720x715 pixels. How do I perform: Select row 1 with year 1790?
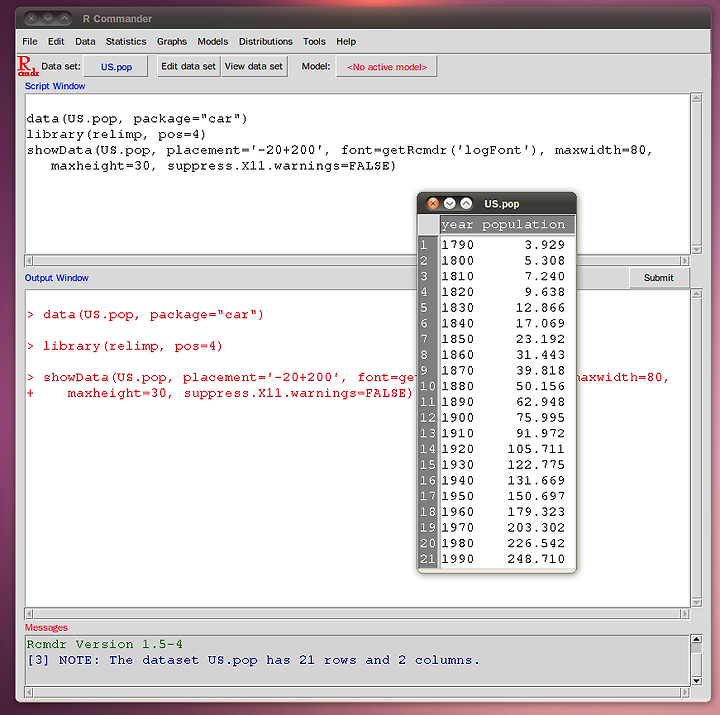point(497,245)
